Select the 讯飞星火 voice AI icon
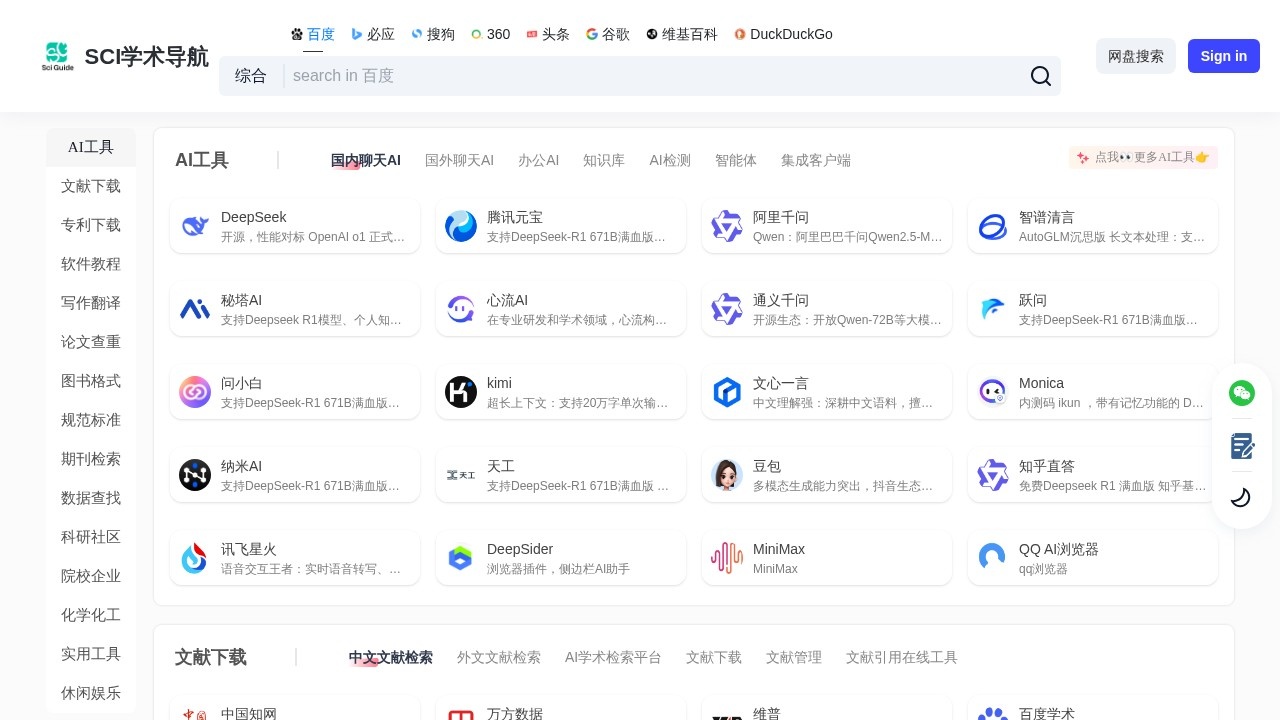Image resolution: width=1280 pixels, height=720 pixels. coord(195,557)
